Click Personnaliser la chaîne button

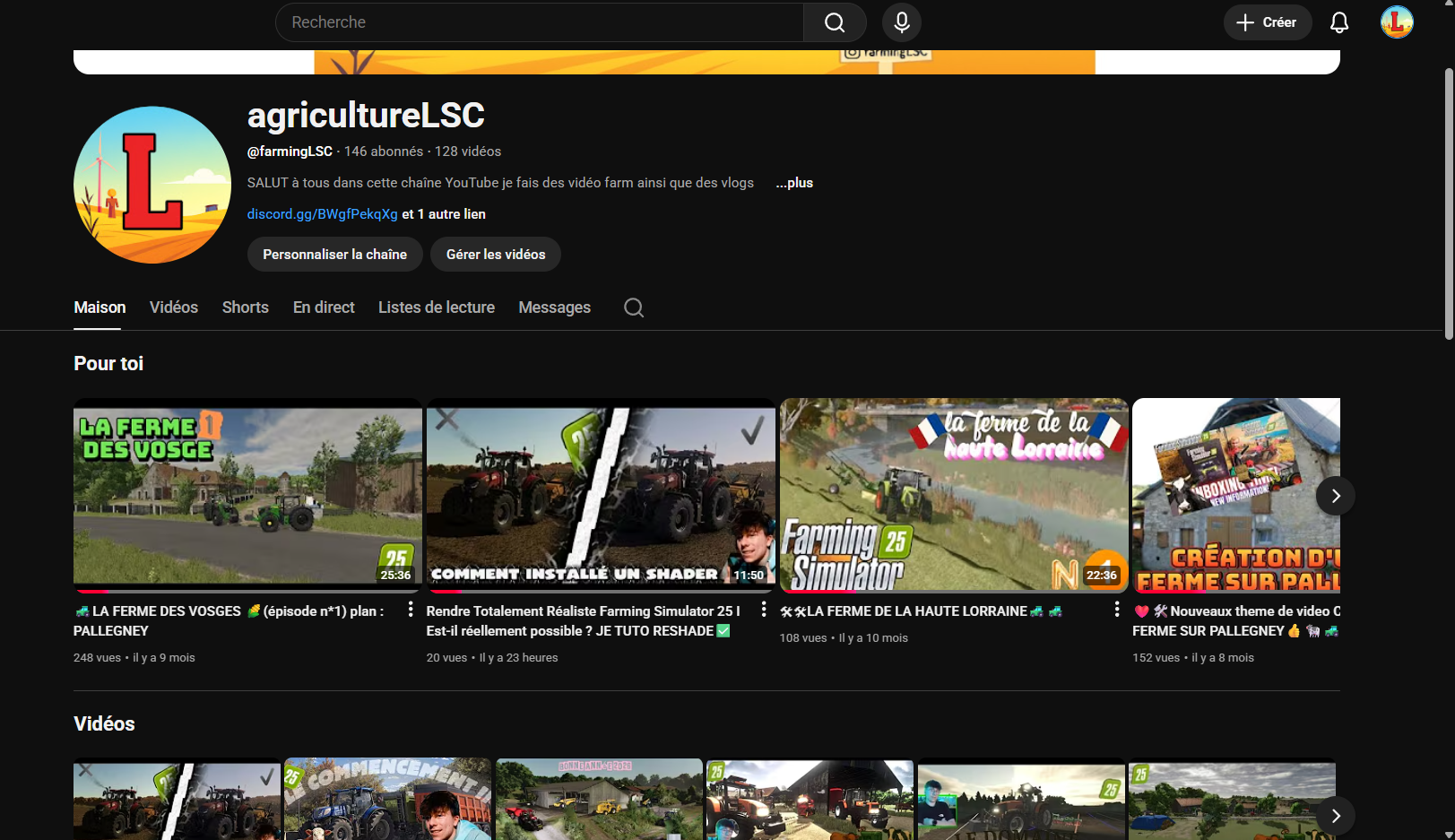[334, 255]
